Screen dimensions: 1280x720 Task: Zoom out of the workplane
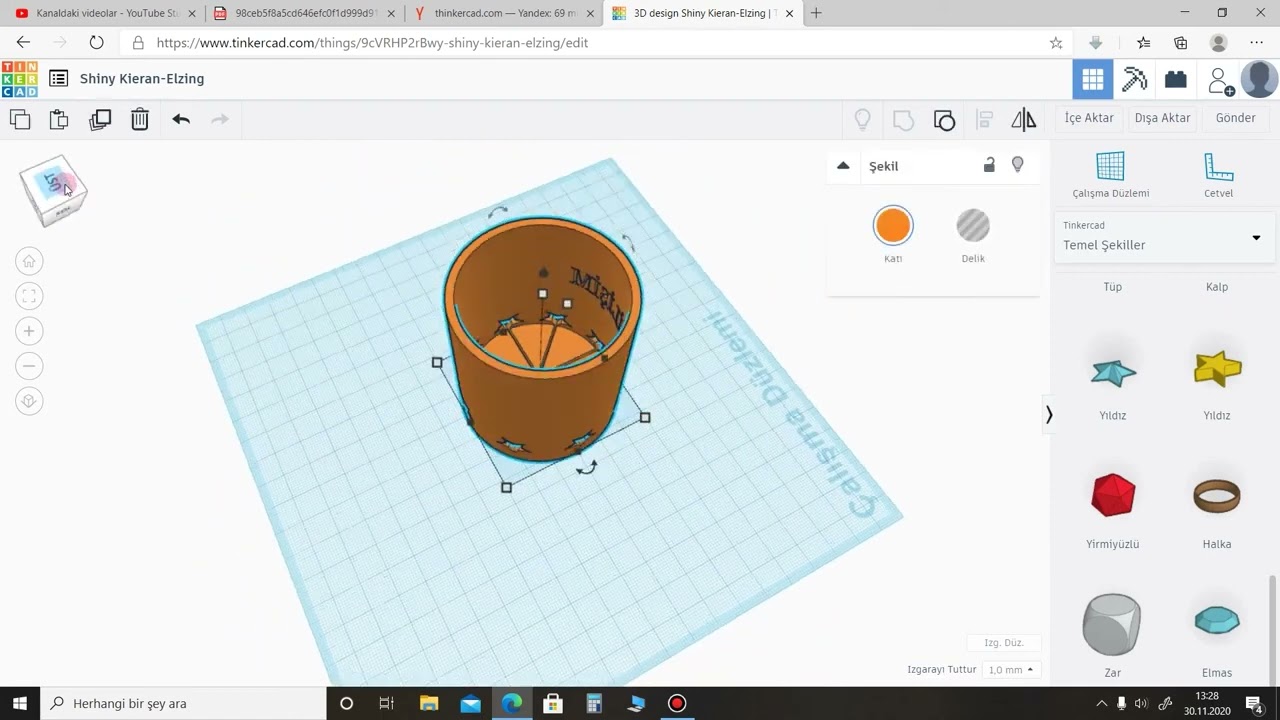click(x=29, y=366)
